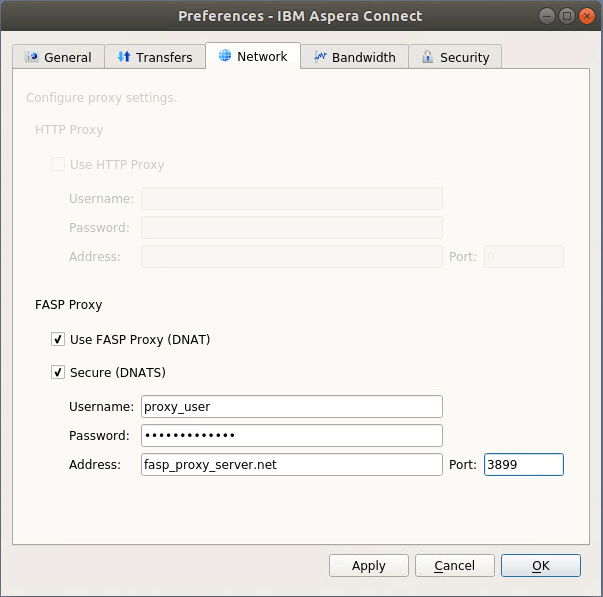Close the Preferences window

[x=586, y=16]
